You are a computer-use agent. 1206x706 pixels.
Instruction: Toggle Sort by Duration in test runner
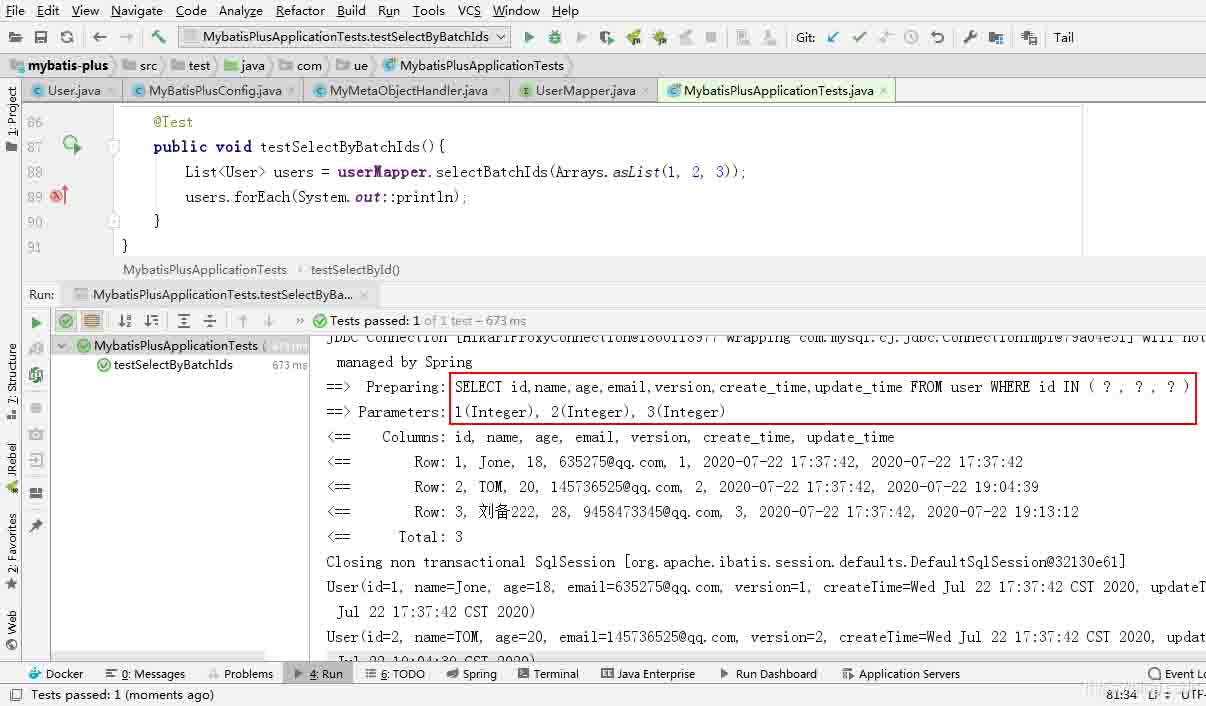point(151,321)
